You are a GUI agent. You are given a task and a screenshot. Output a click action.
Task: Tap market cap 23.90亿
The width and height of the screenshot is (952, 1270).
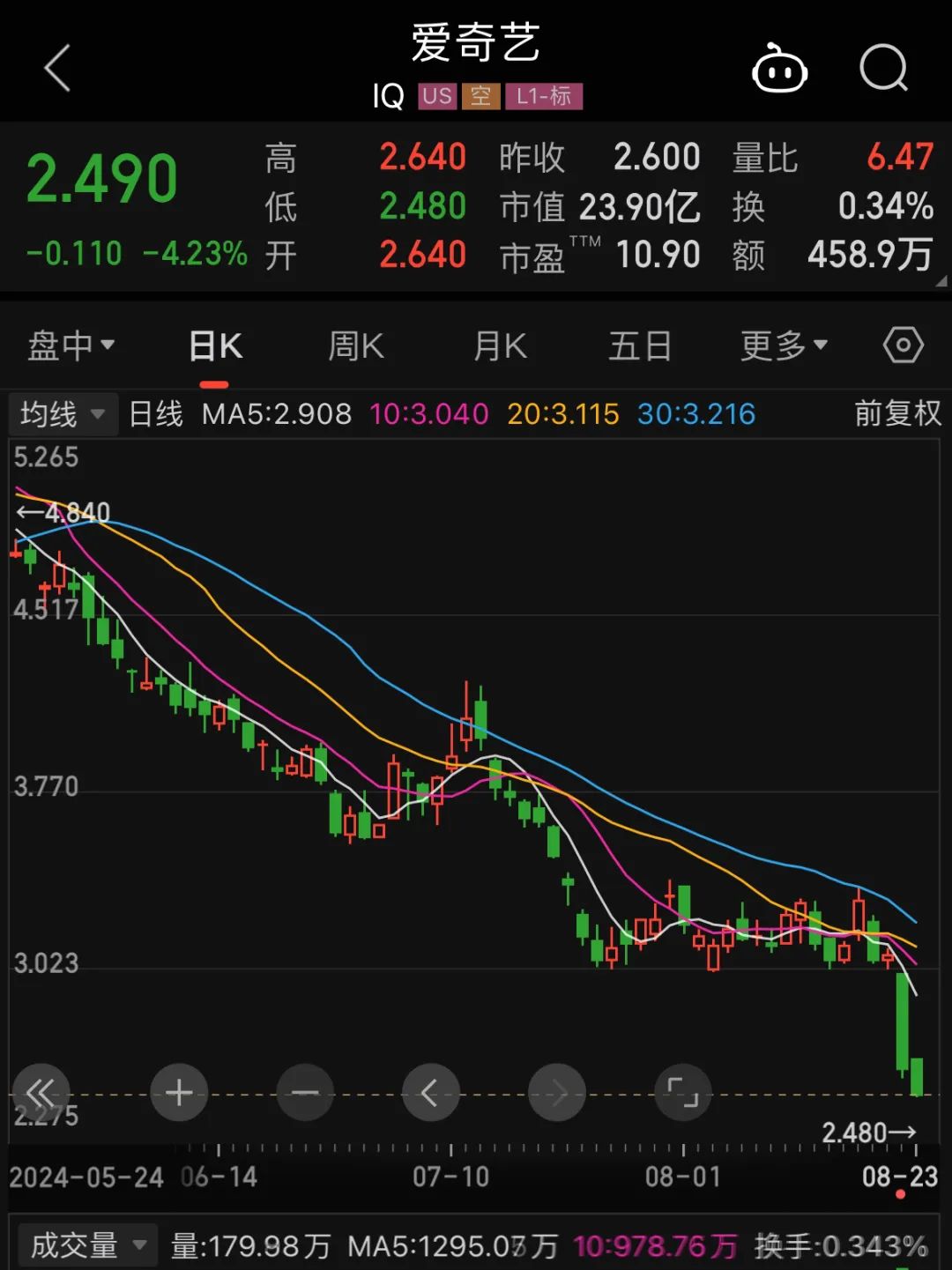639,207
